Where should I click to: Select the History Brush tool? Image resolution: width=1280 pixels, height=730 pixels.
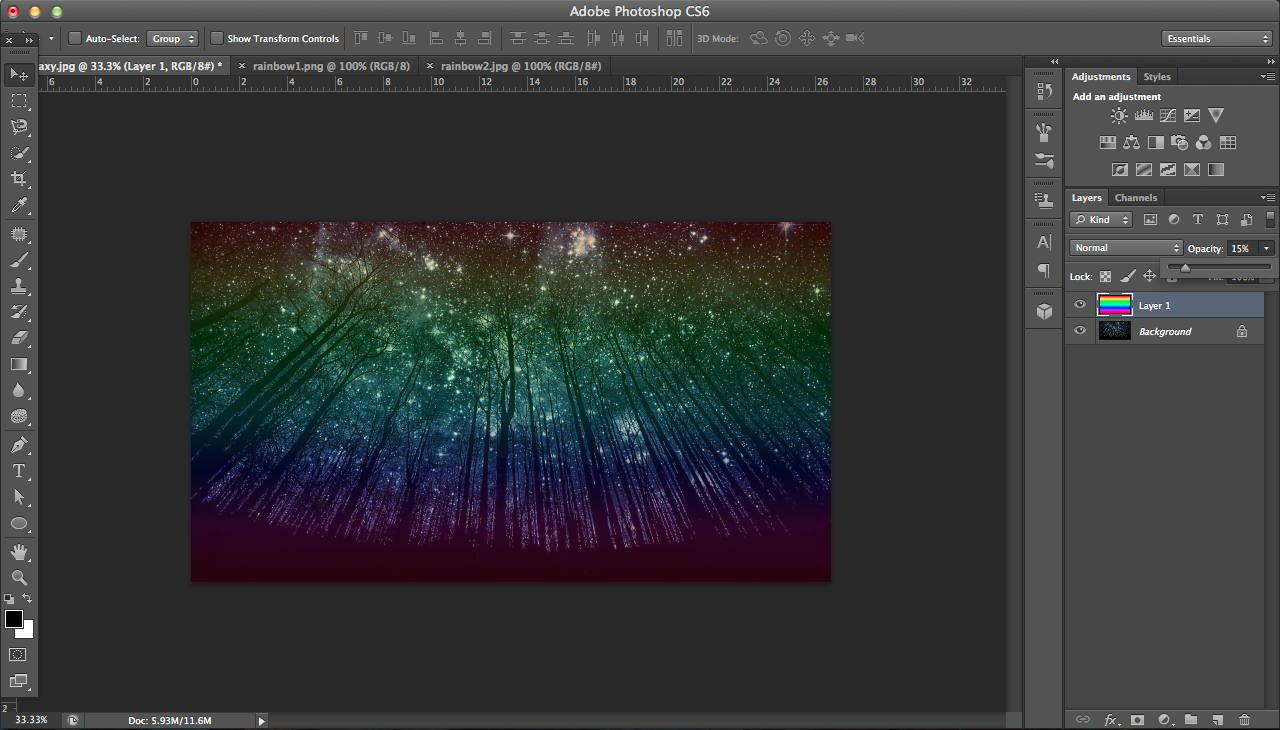click(x=19, y=312)
